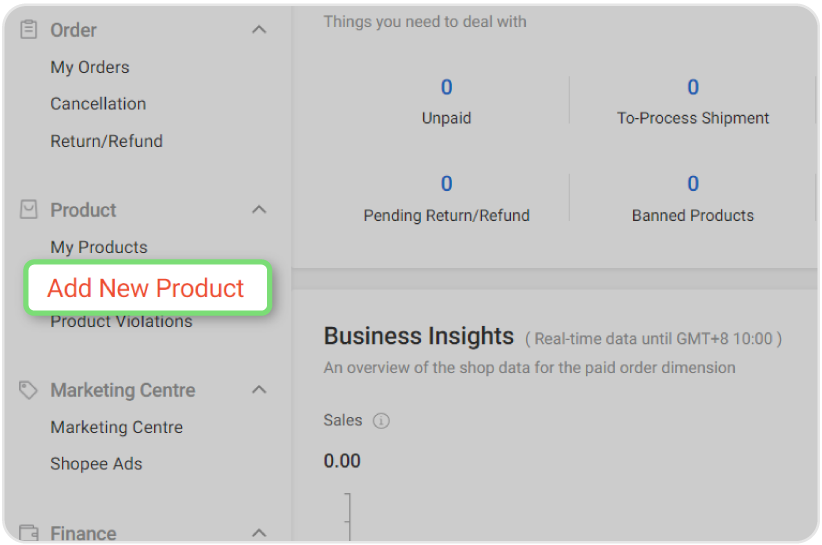Open Banned Products count

(x=693, y=184)
